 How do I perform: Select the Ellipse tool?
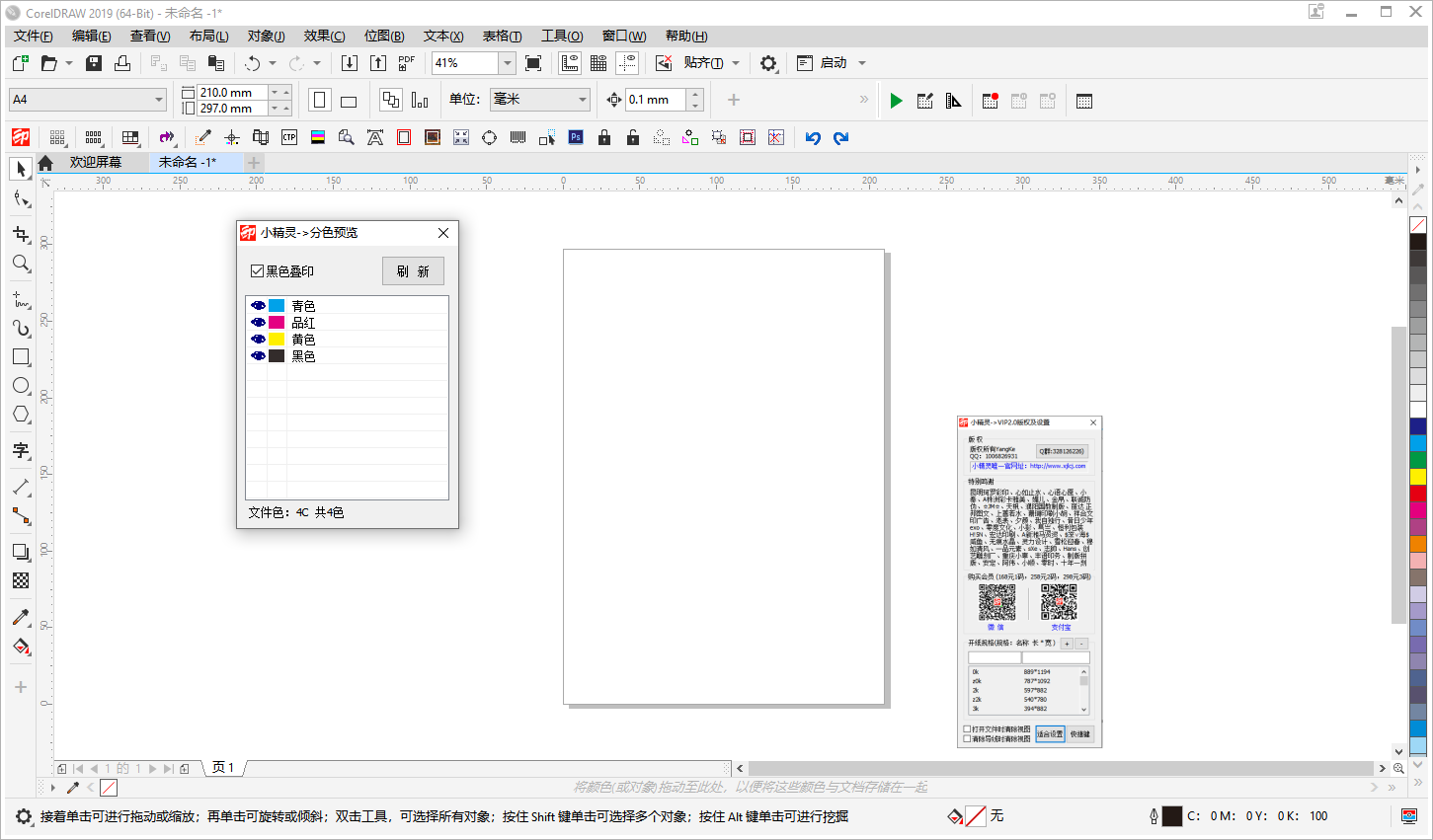[21, 386]
